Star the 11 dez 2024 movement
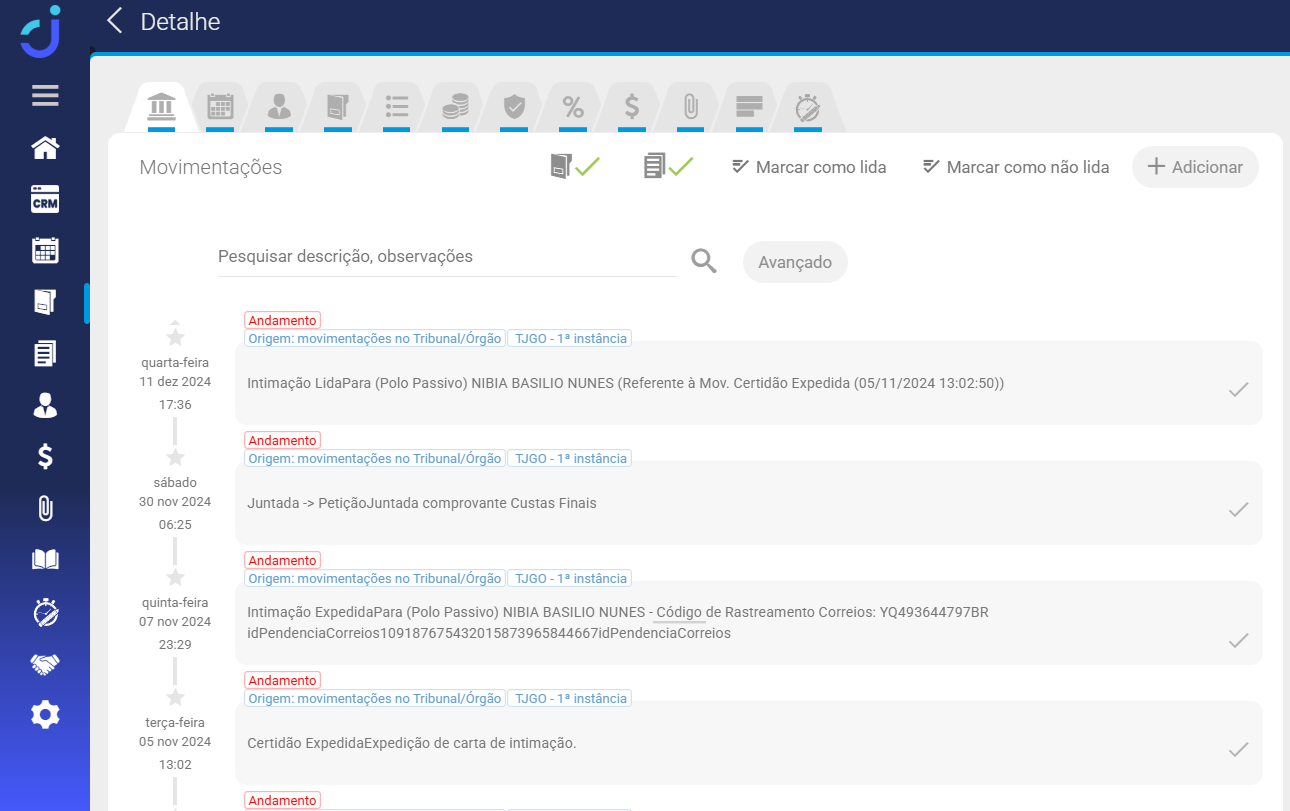The height and width of the screenshot is (811, 1290). (x=175, y=338)
